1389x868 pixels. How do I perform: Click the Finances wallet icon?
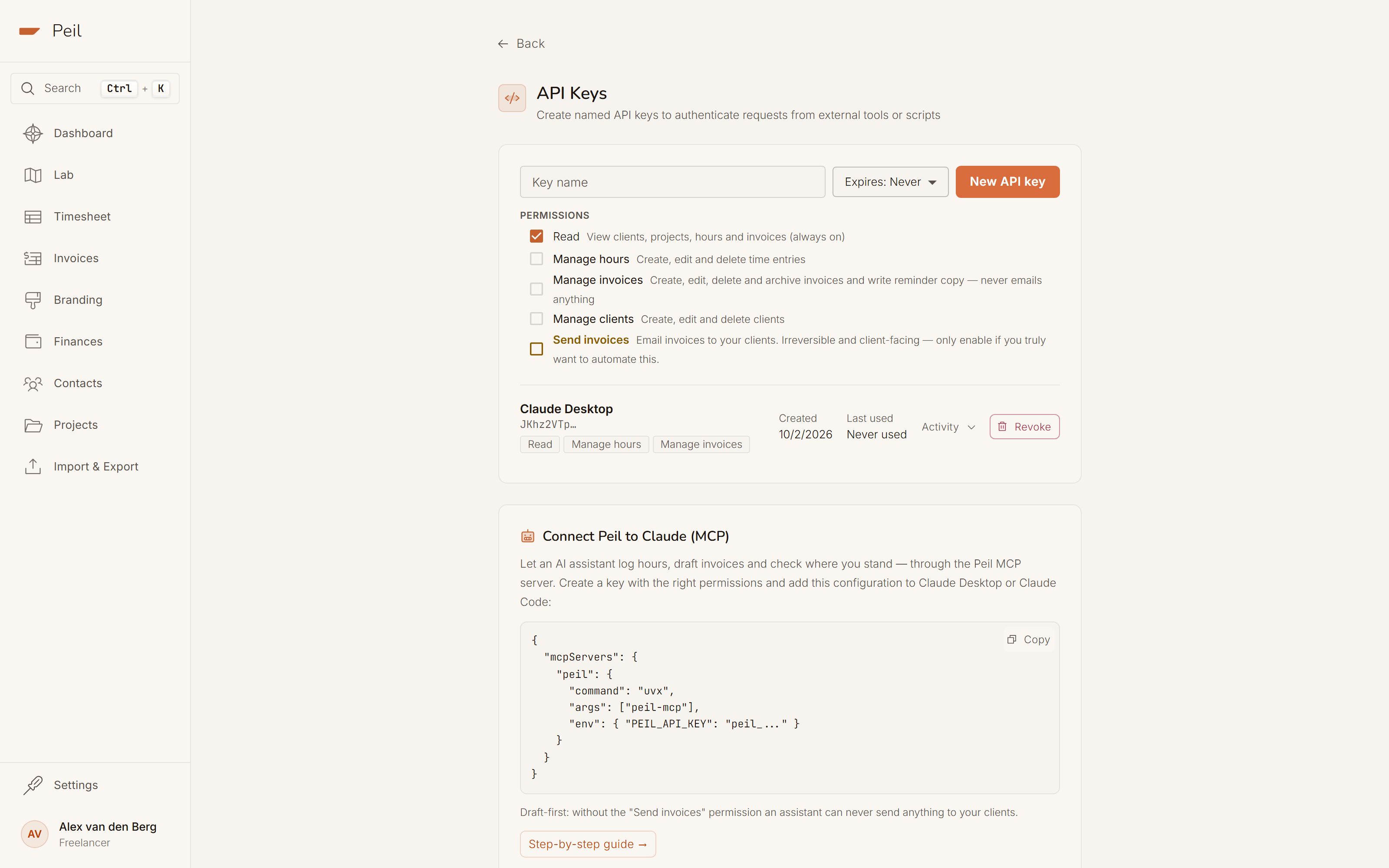(x=33, y=342)
